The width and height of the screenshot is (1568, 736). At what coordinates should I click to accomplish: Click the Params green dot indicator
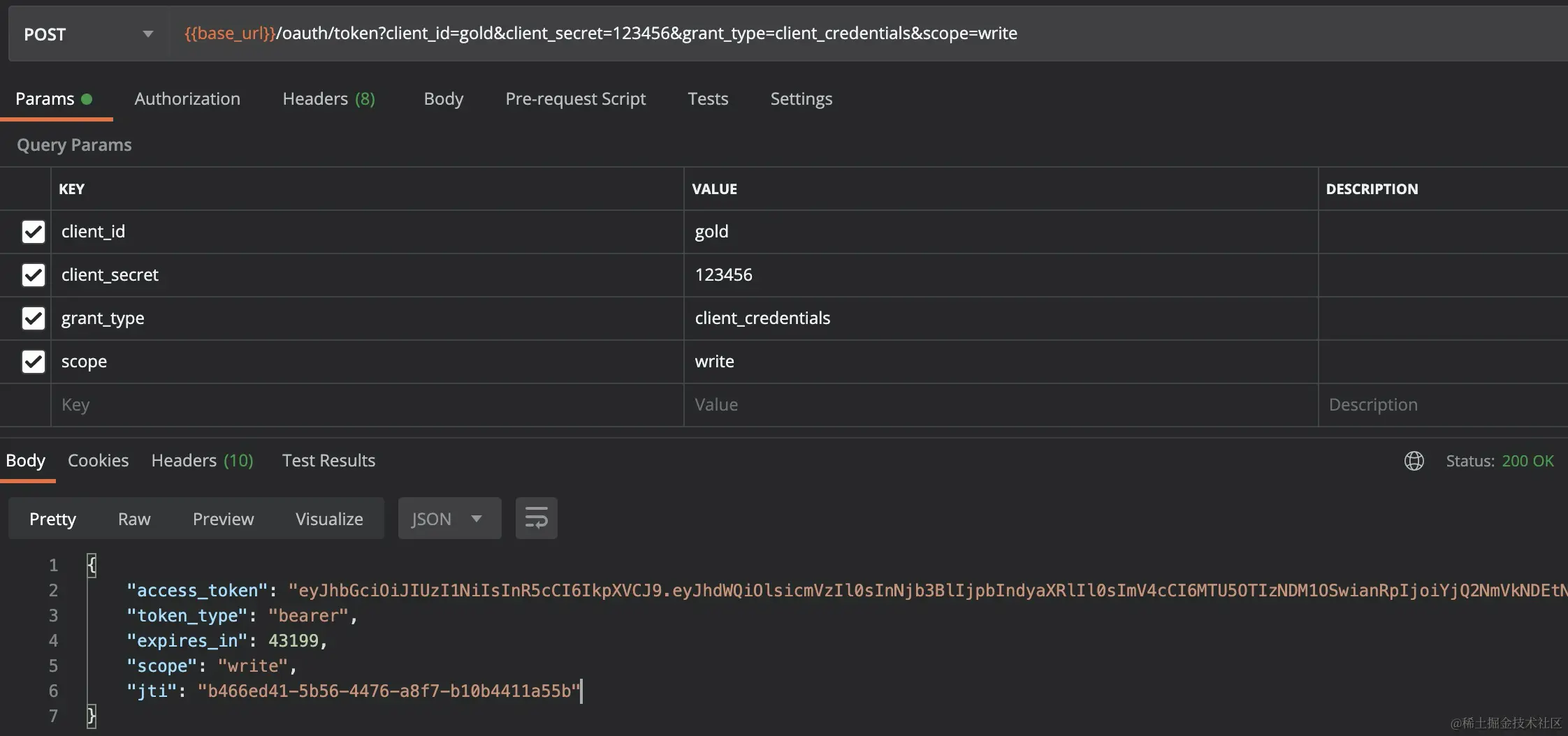click(89, 98)
